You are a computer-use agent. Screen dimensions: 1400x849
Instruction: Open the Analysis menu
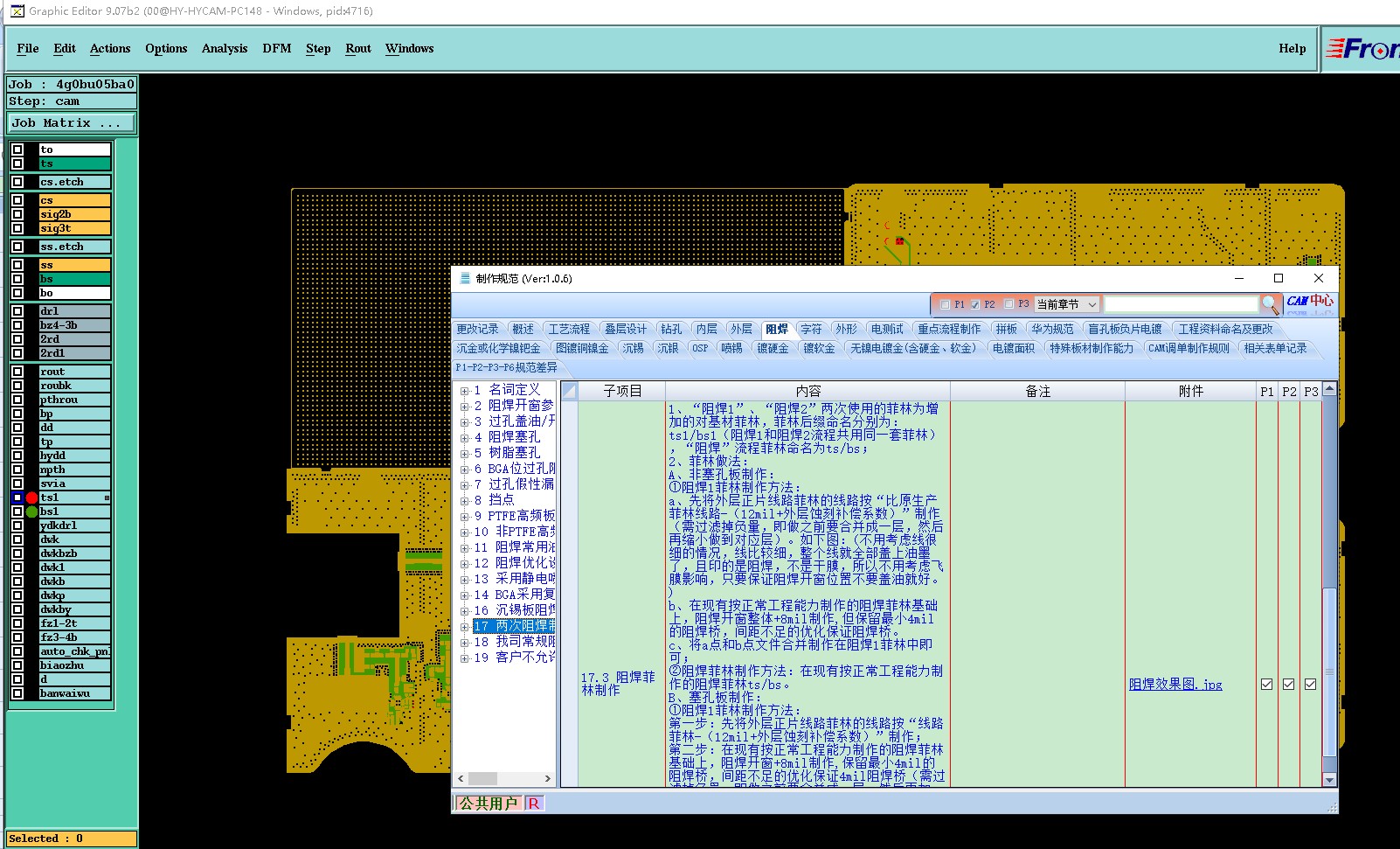pos(225,49)
